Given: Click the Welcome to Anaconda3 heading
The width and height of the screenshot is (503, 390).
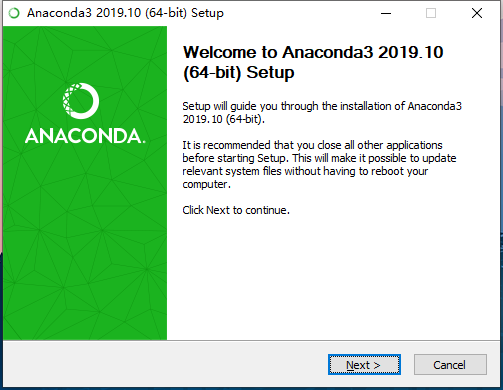Looking at the screenshot, I should [313, 62].
